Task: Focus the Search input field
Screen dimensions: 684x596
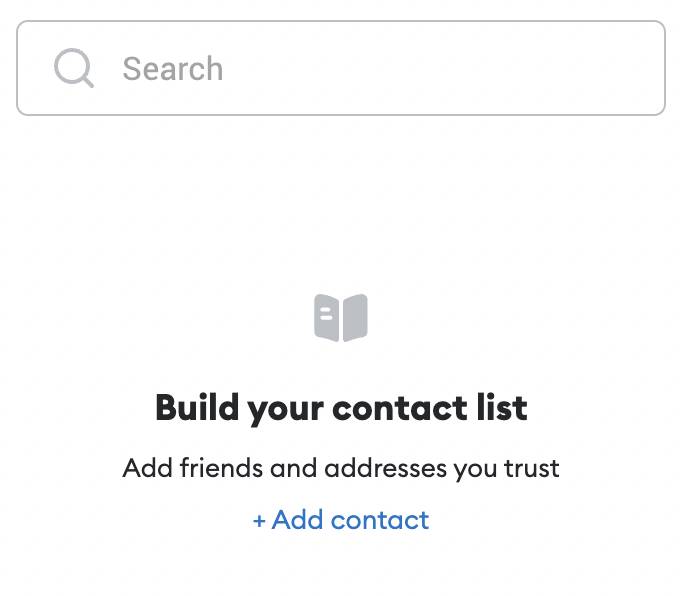Action: (341, 68)
